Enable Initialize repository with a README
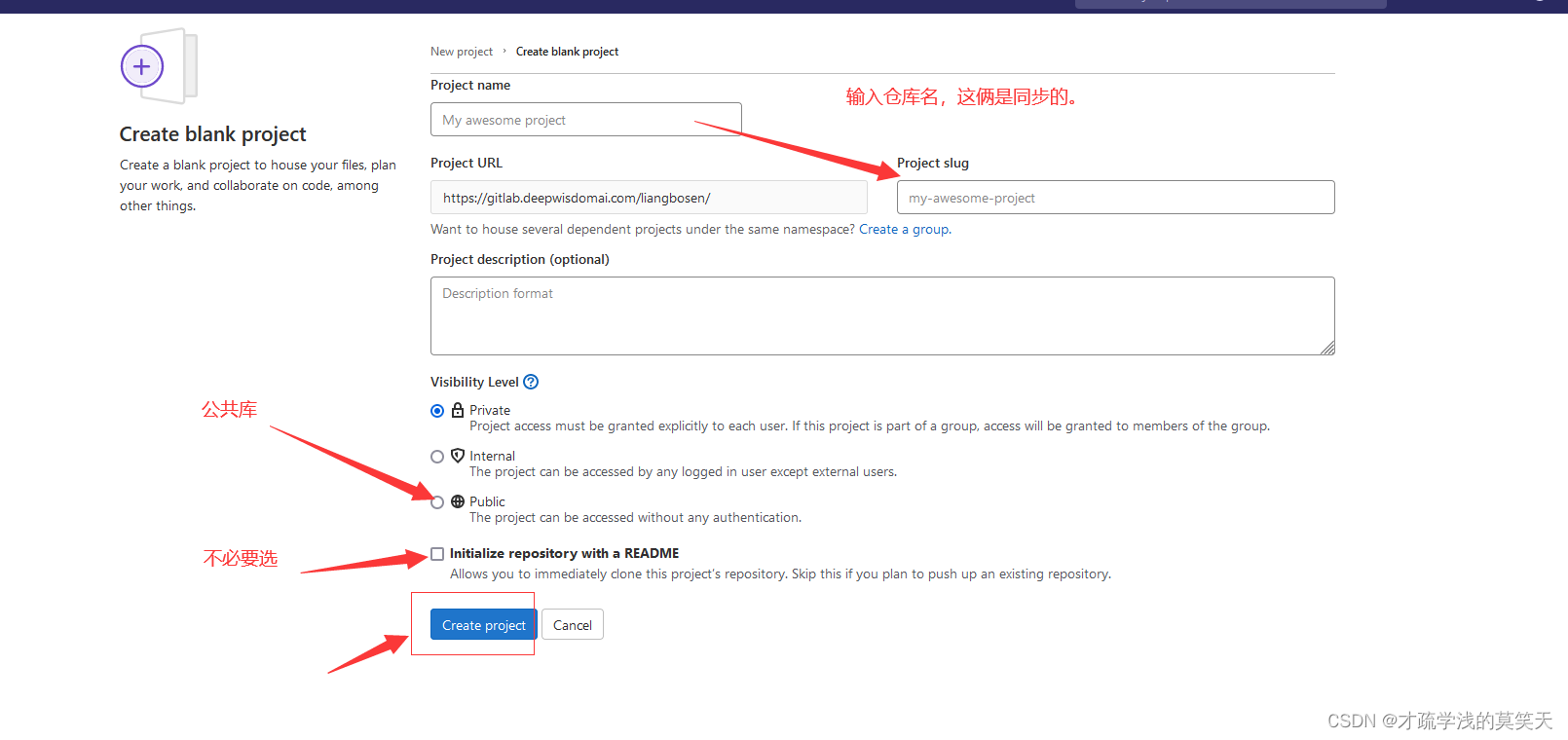1568x740 pixels. (437, 554)
